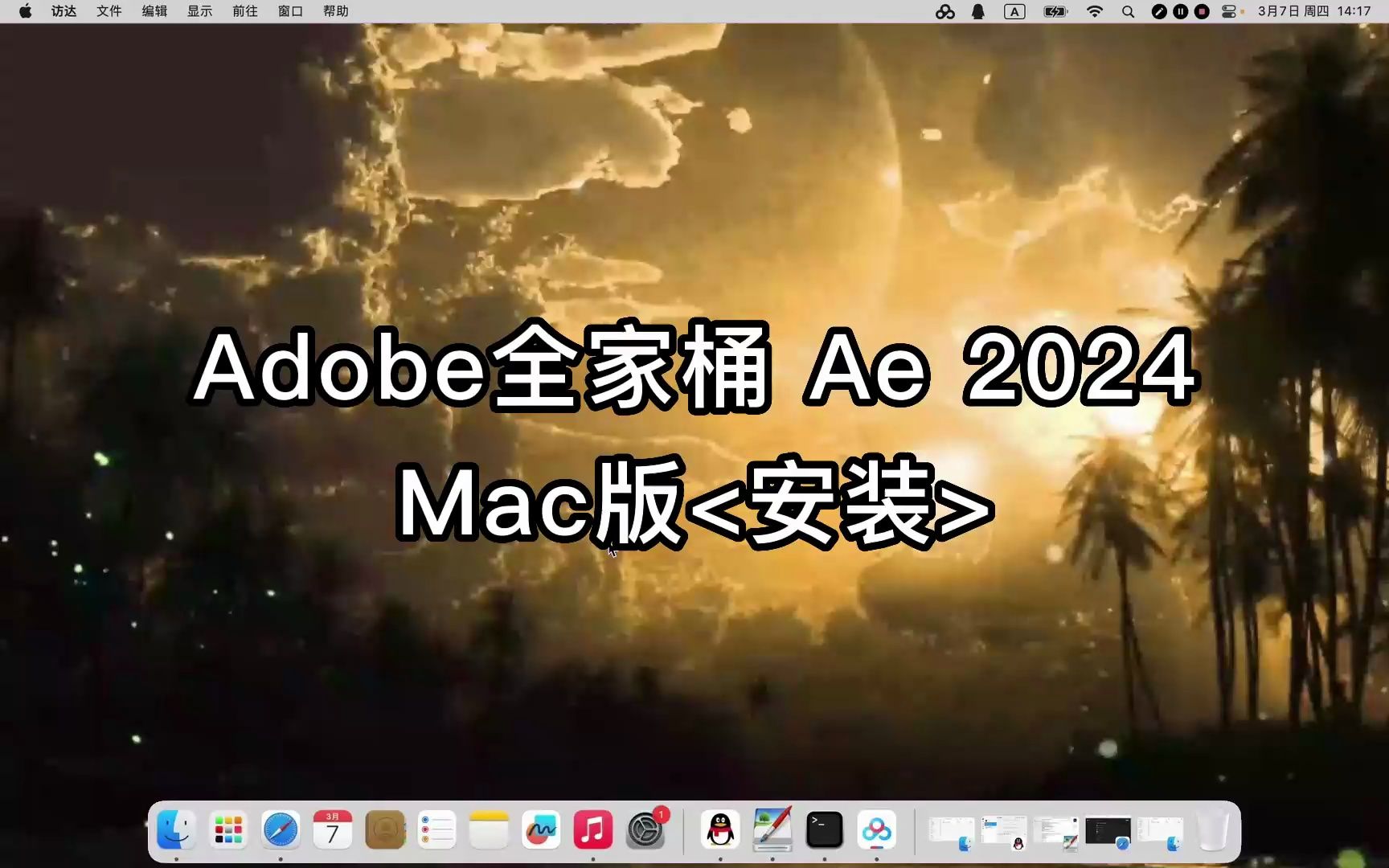Viewport: 1389px width, 868px height.
Task: Open Finder from the Dock
Action: 176,830
